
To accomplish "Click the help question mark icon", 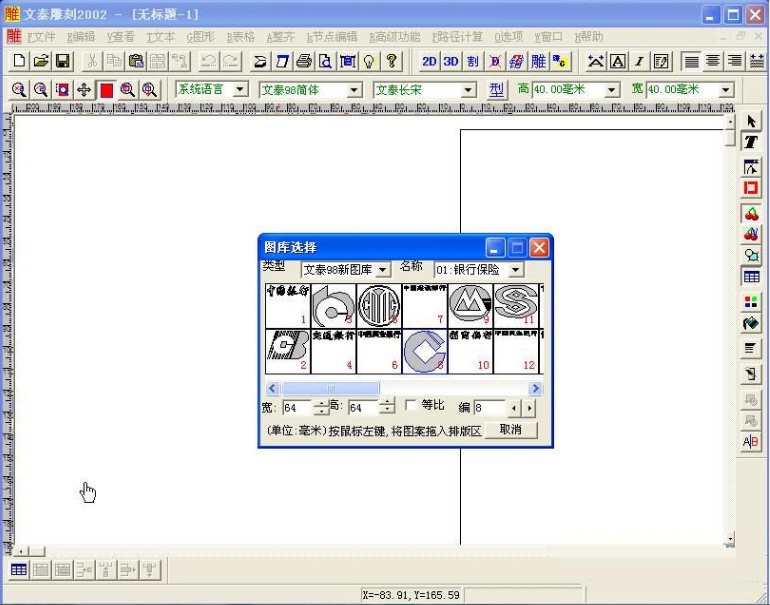I will 391,62.
